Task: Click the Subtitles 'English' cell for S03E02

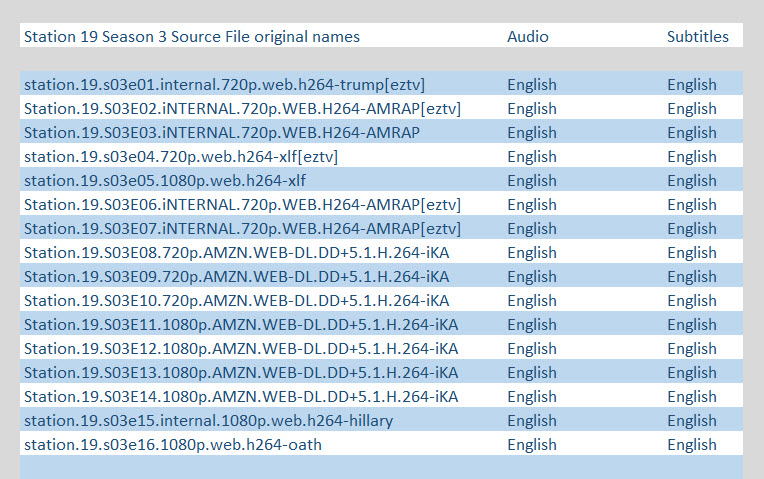Action: 692,109
